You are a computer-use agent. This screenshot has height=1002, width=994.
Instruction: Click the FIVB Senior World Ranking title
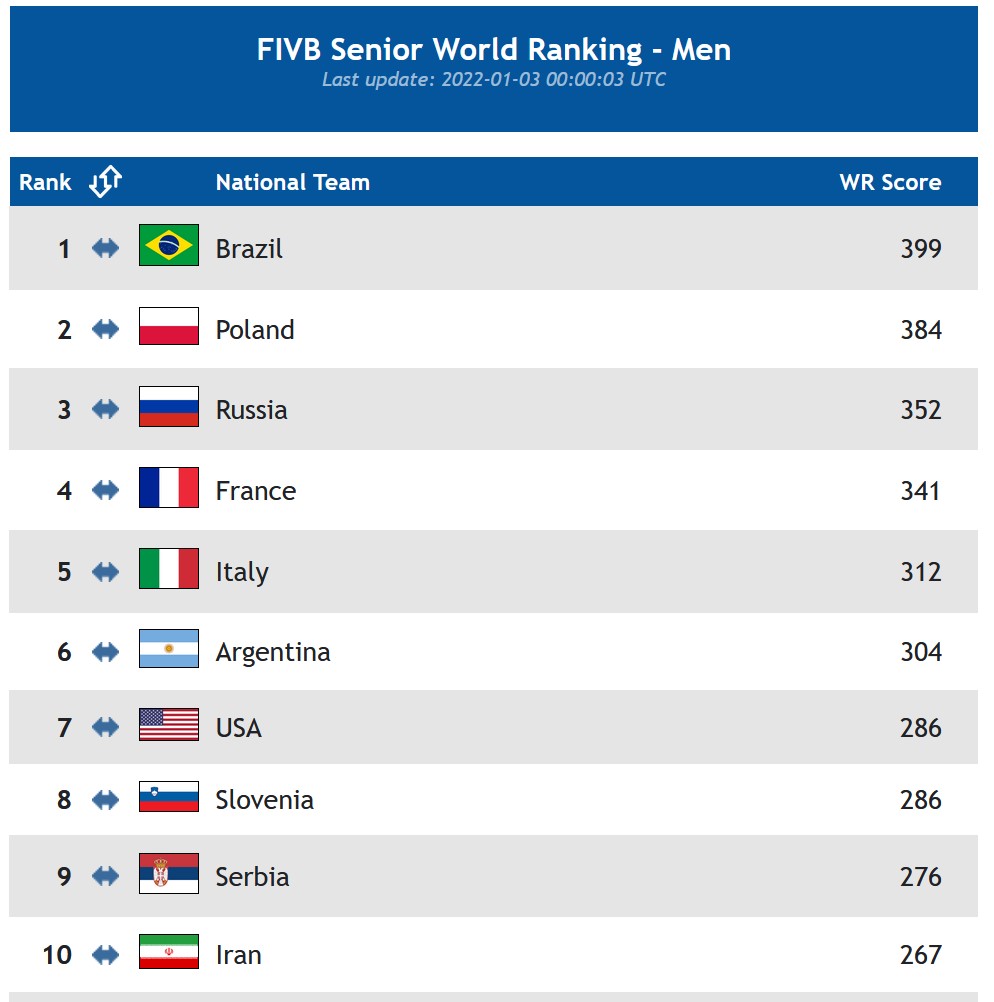tap(493, 50)
